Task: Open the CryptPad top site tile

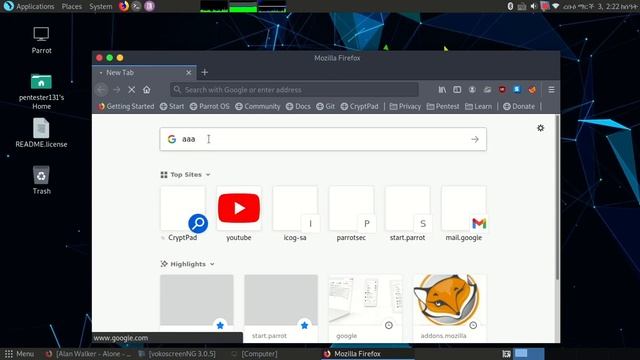Action: [x=182, y=213]
